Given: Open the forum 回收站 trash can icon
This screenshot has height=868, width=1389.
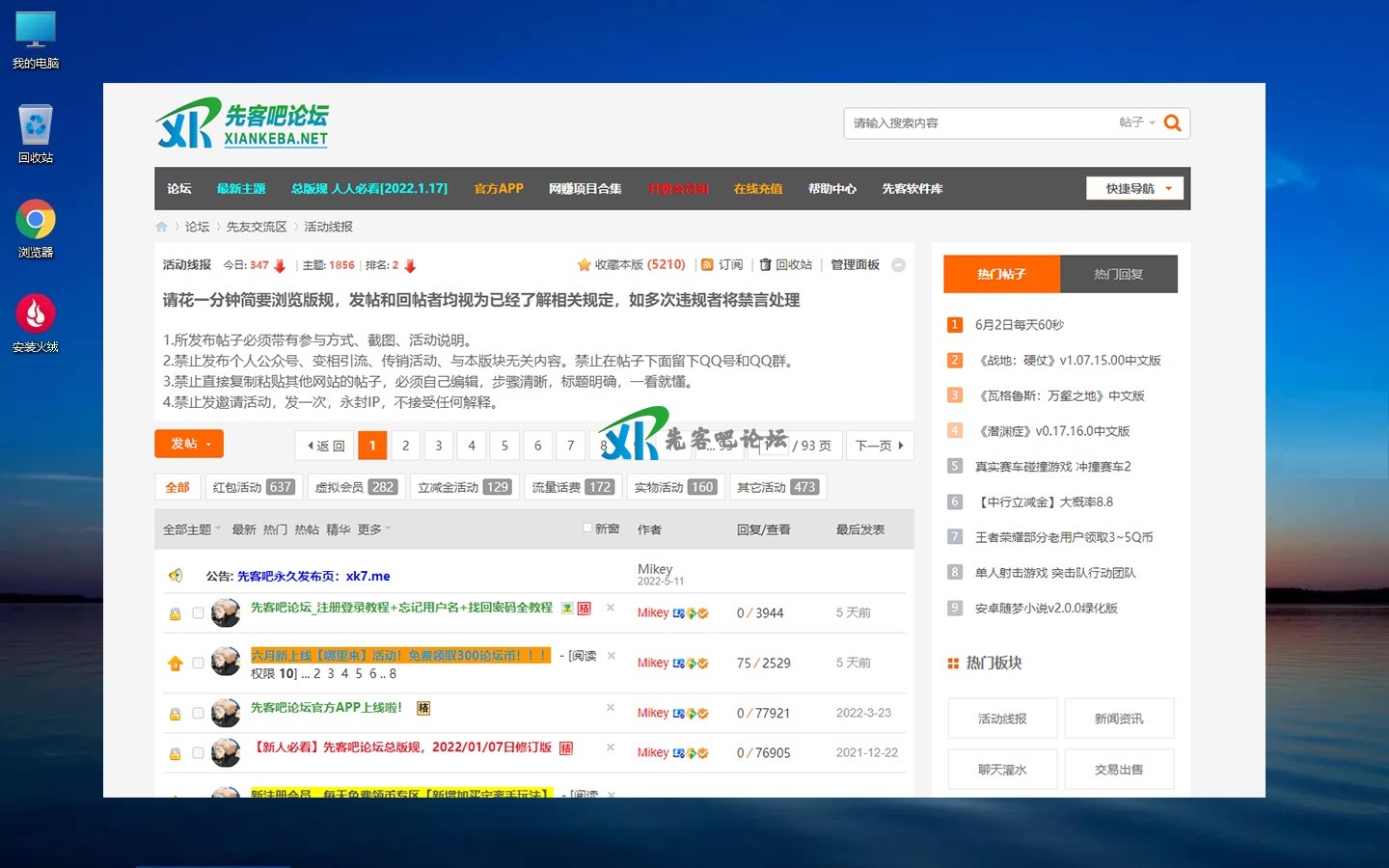Looking at the screenshot, I should [765, 265].
